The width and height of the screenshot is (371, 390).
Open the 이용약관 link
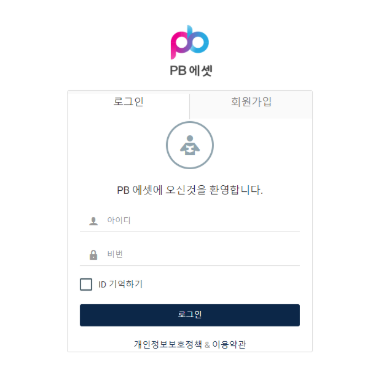click(229, 344)
